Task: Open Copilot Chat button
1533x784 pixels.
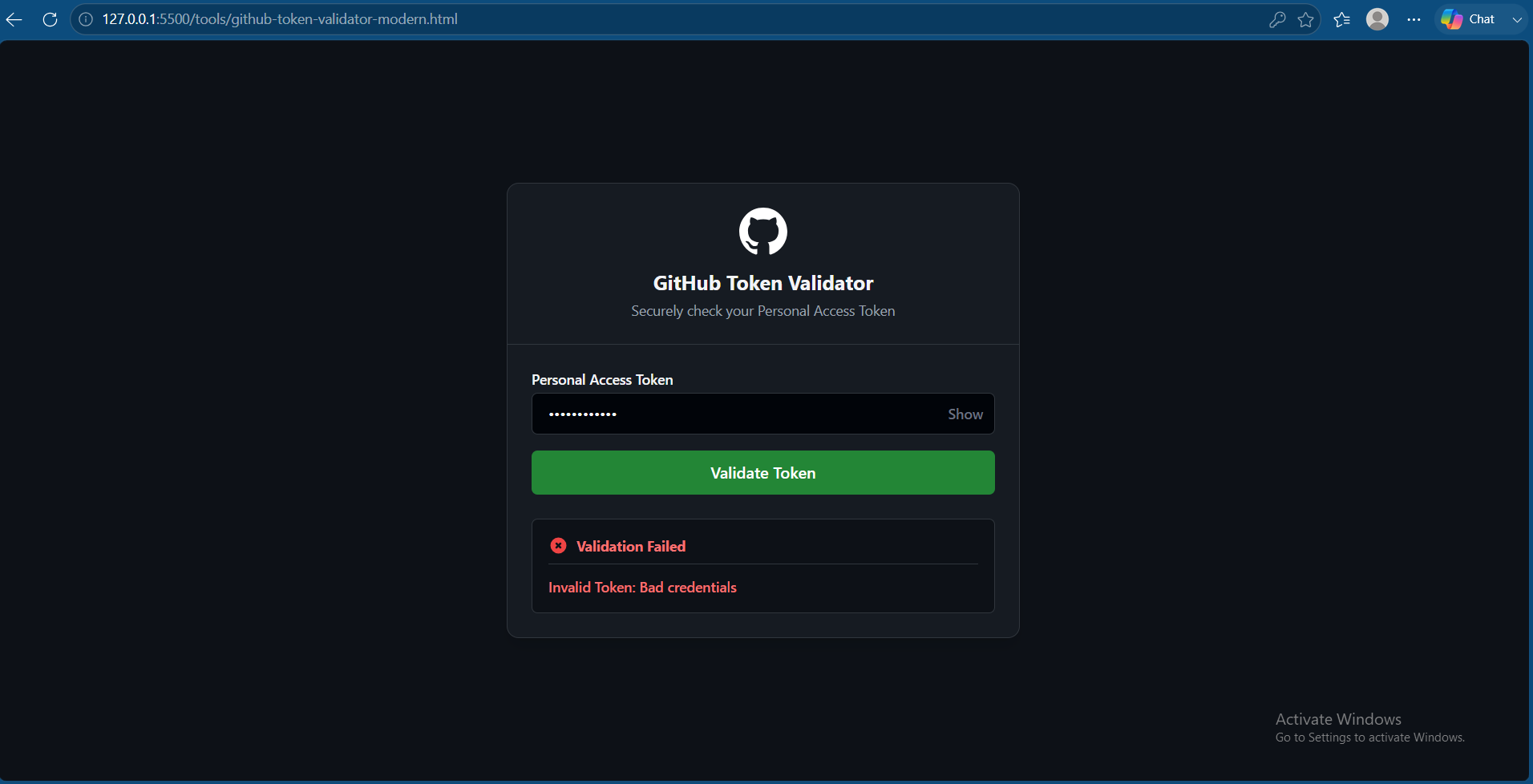Action: click(1468, 19)
